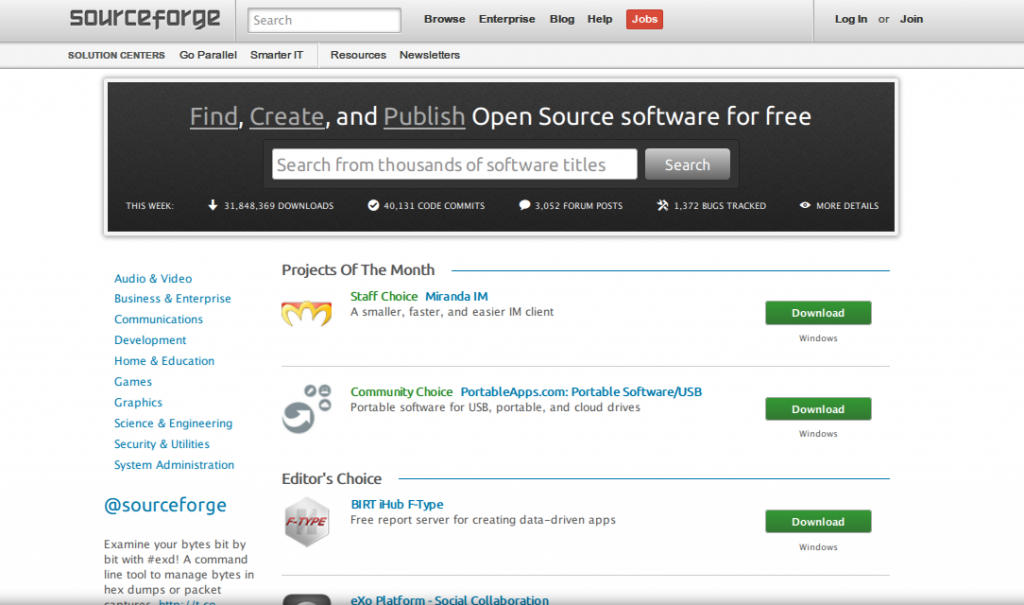
Task: Download Miranda IM for Windows
Action: coord(817,312)
